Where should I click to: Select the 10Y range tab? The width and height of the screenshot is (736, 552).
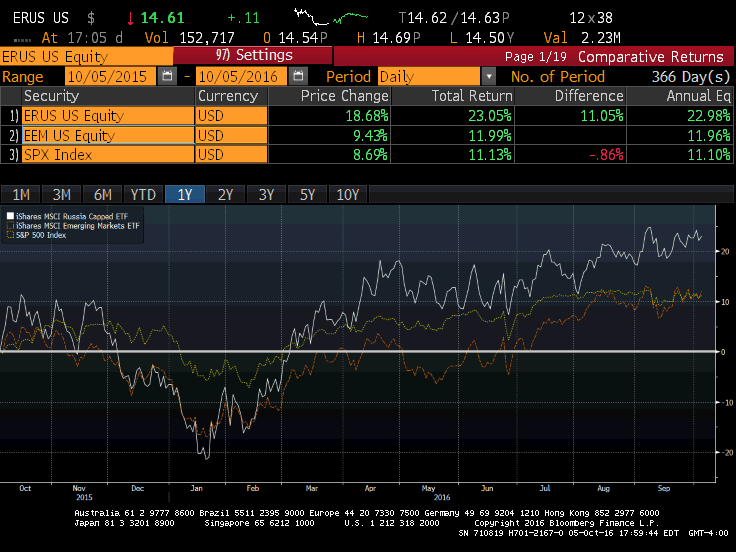[348, 194]
